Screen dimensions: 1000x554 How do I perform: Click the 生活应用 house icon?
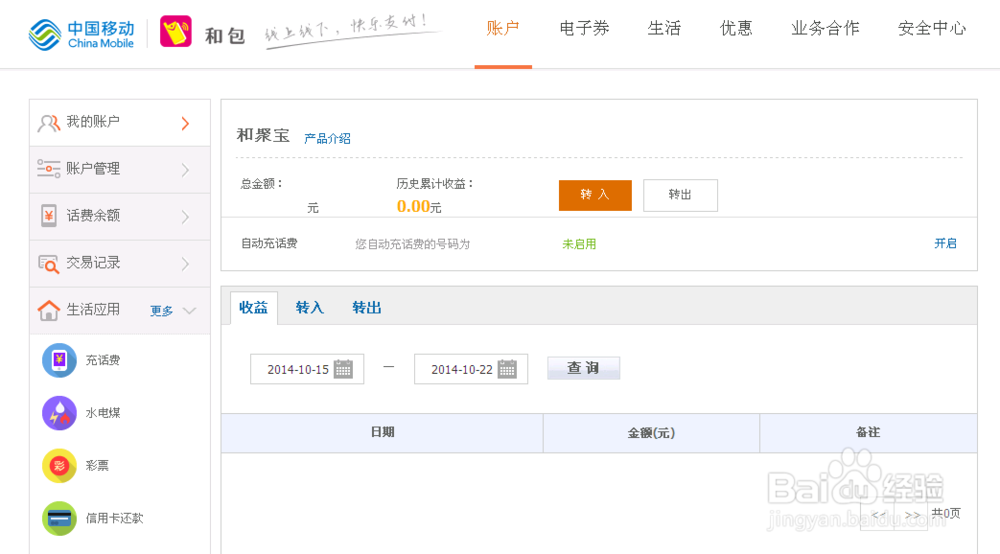[x=48, y=310]
